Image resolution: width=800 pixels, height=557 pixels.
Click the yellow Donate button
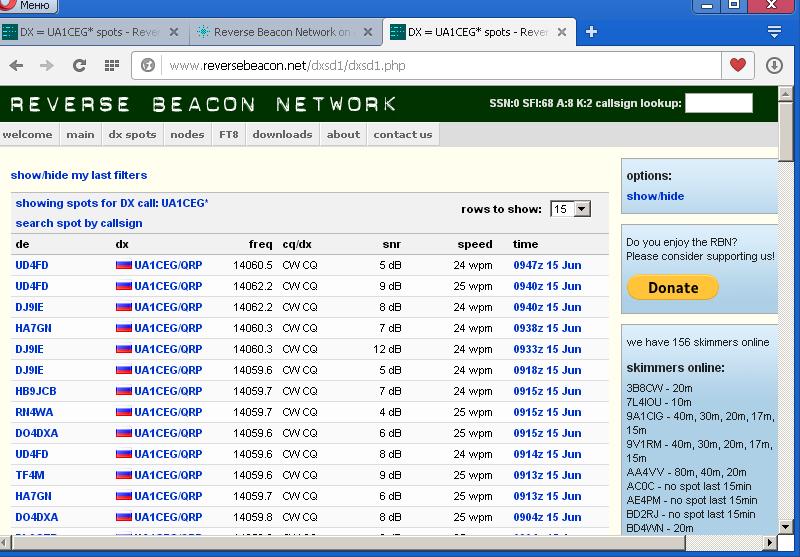pyautogui.click(x=672, y=287)
